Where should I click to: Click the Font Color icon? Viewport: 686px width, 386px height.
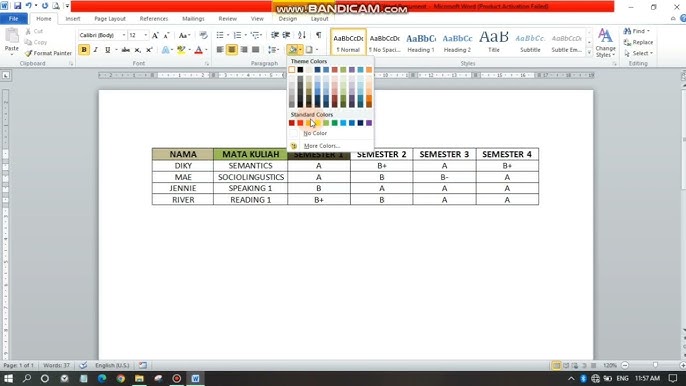(199, 50)
